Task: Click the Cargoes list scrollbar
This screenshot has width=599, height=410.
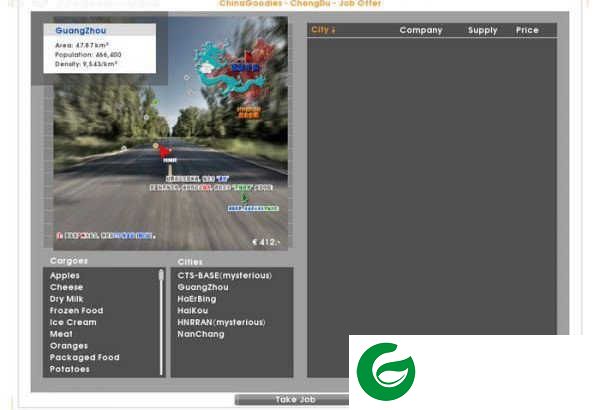Action: (x=161, y=322)
